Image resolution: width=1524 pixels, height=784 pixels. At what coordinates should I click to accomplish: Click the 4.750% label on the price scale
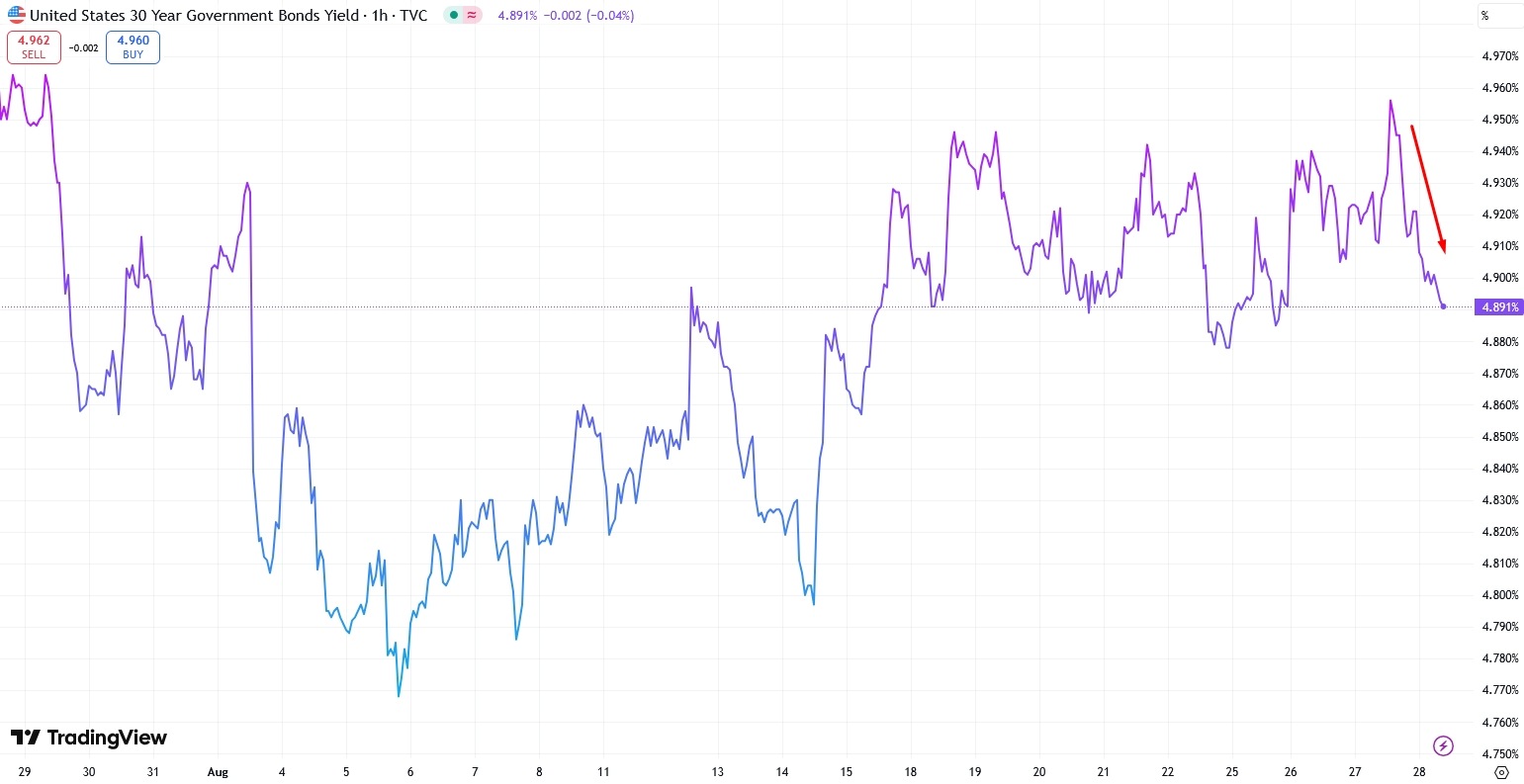pos(1497,751)
